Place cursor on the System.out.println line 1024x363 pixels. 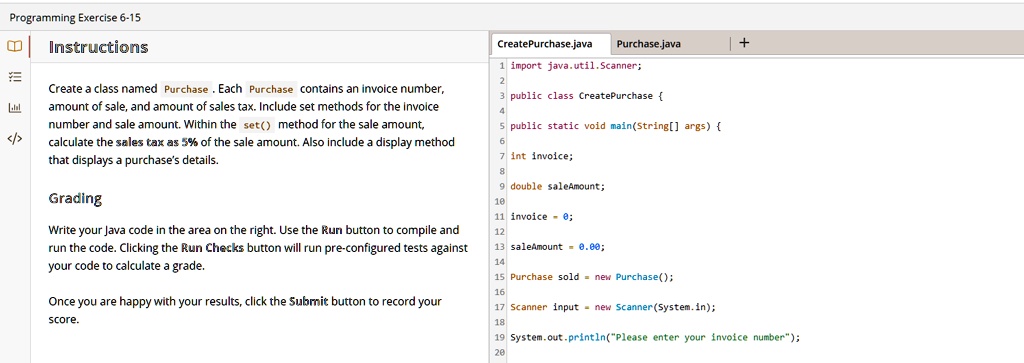click(654, 338)
